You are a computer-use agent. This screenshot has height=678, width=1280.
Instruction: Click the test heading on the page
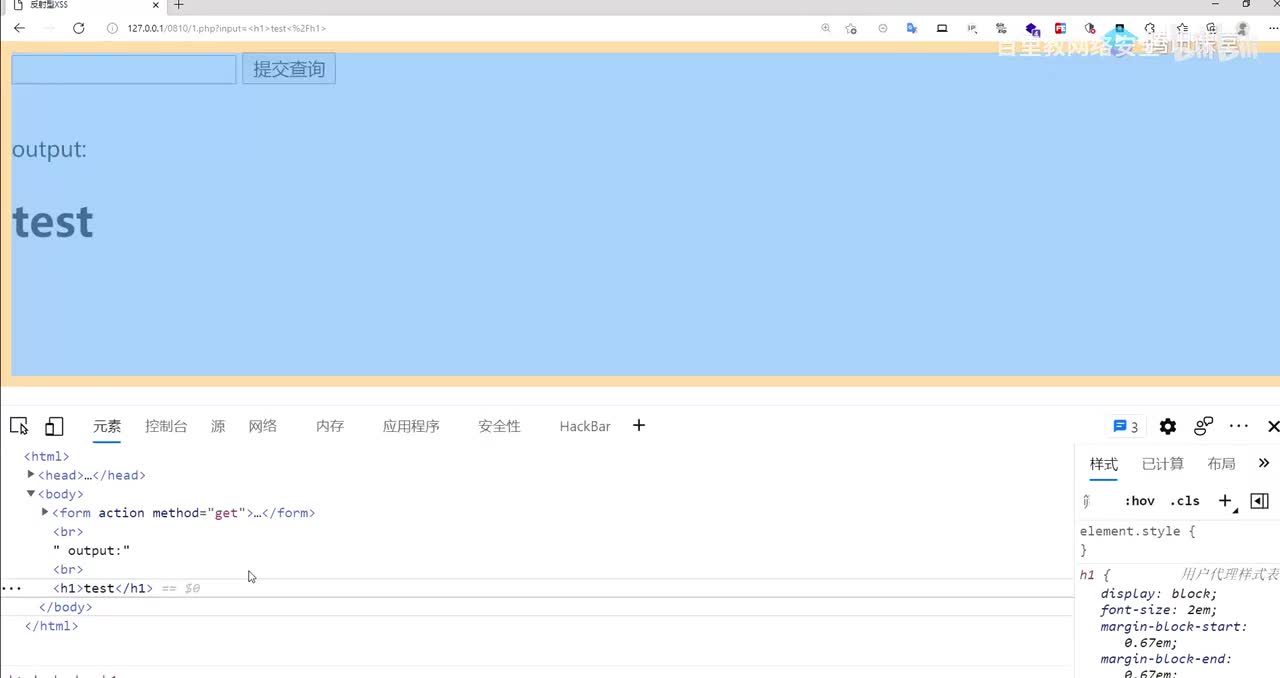pyautogui.click(x=53, y=222)
